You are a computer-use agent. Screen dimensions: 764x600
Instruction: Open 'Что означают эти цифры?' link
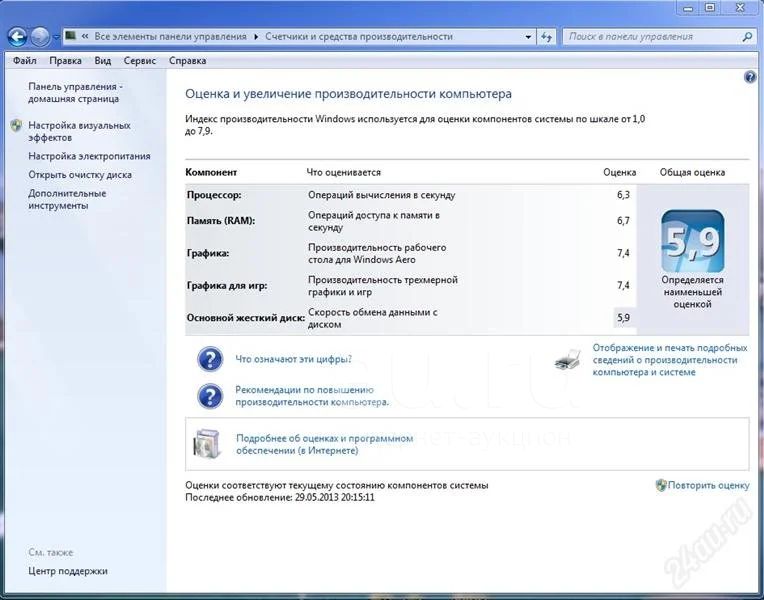tap(293, 359)
